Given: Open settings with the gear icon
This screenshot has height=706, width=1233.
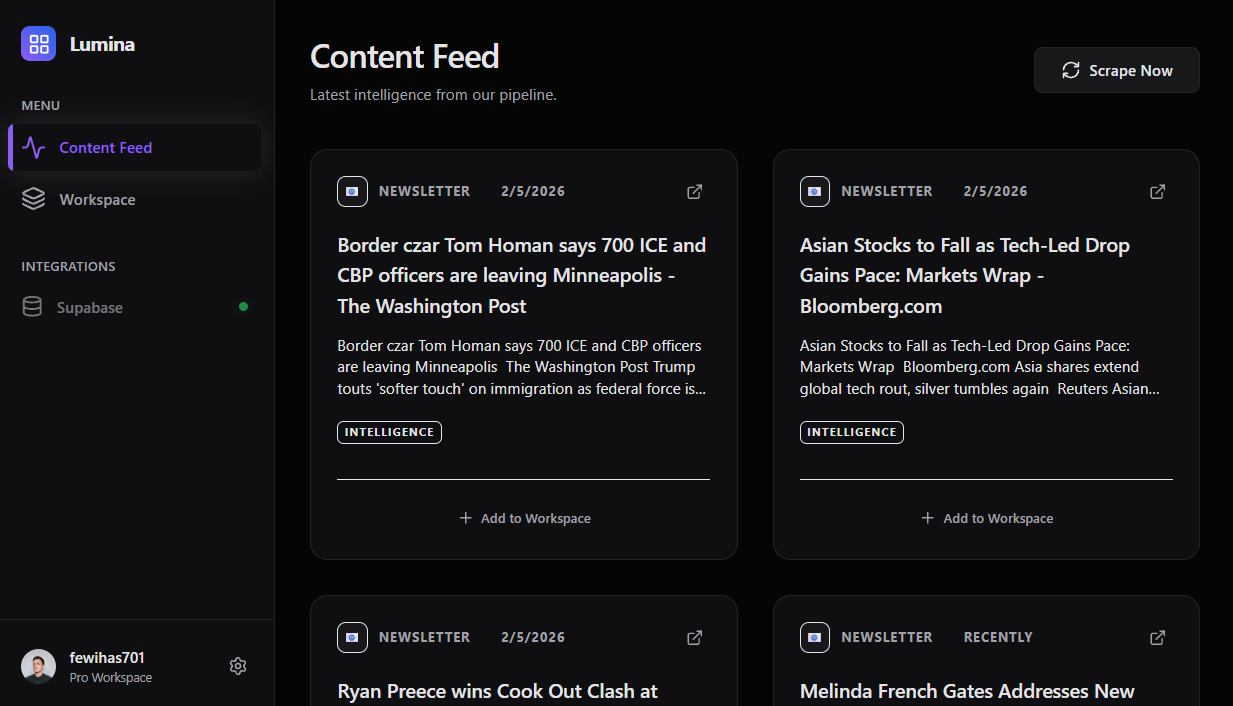Looking at the screenshot, I should point(238,665).
